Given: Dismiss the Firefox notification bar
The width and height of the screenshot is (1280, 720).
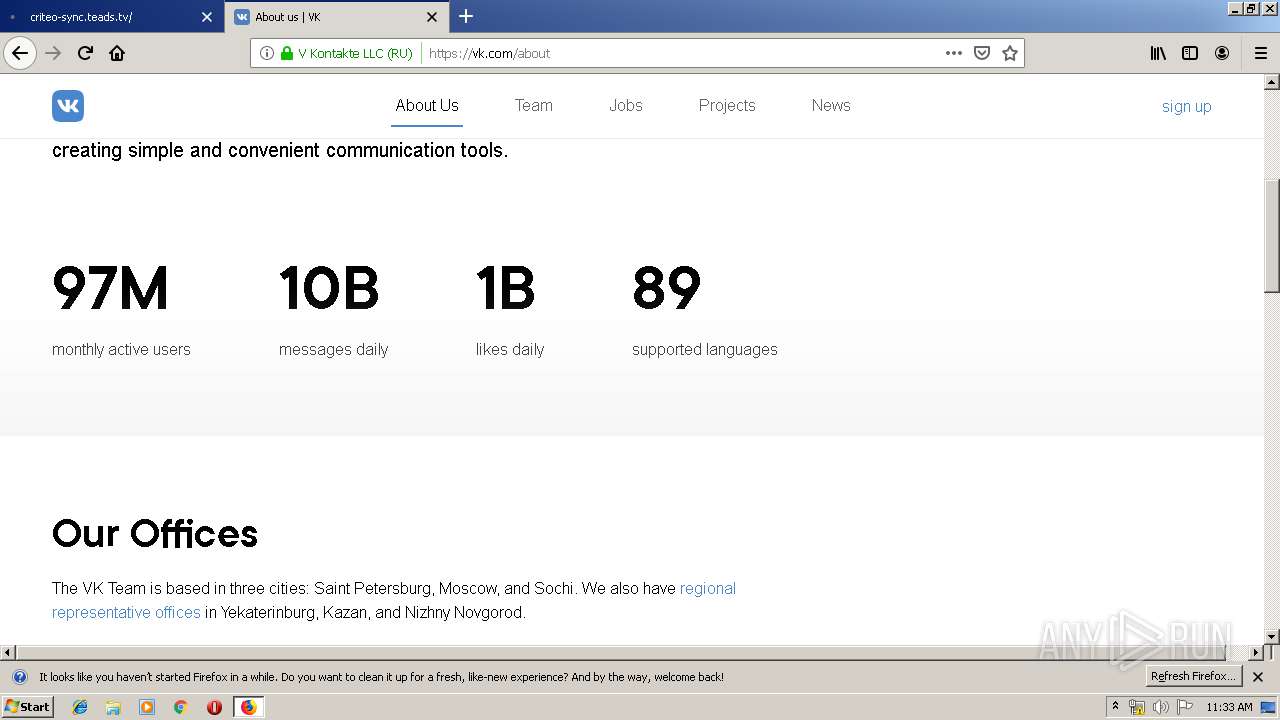Looking at the screenshot, I should tap(1258, 677).
